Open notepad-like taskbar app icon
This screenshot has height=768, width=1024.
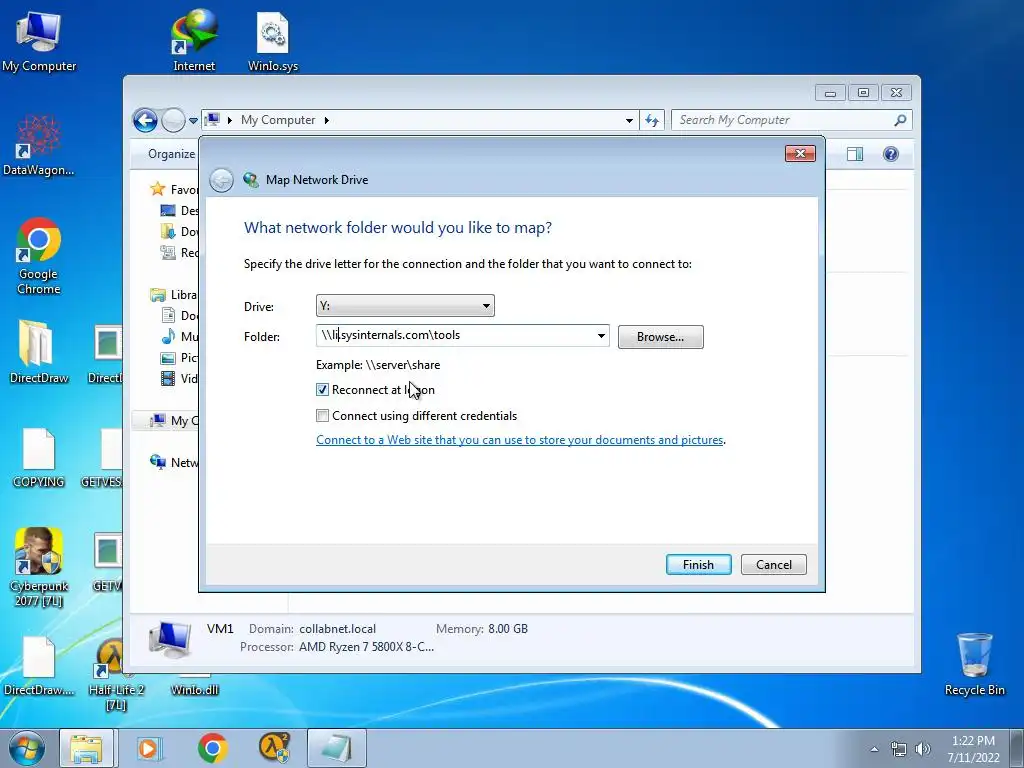point(336,748)
